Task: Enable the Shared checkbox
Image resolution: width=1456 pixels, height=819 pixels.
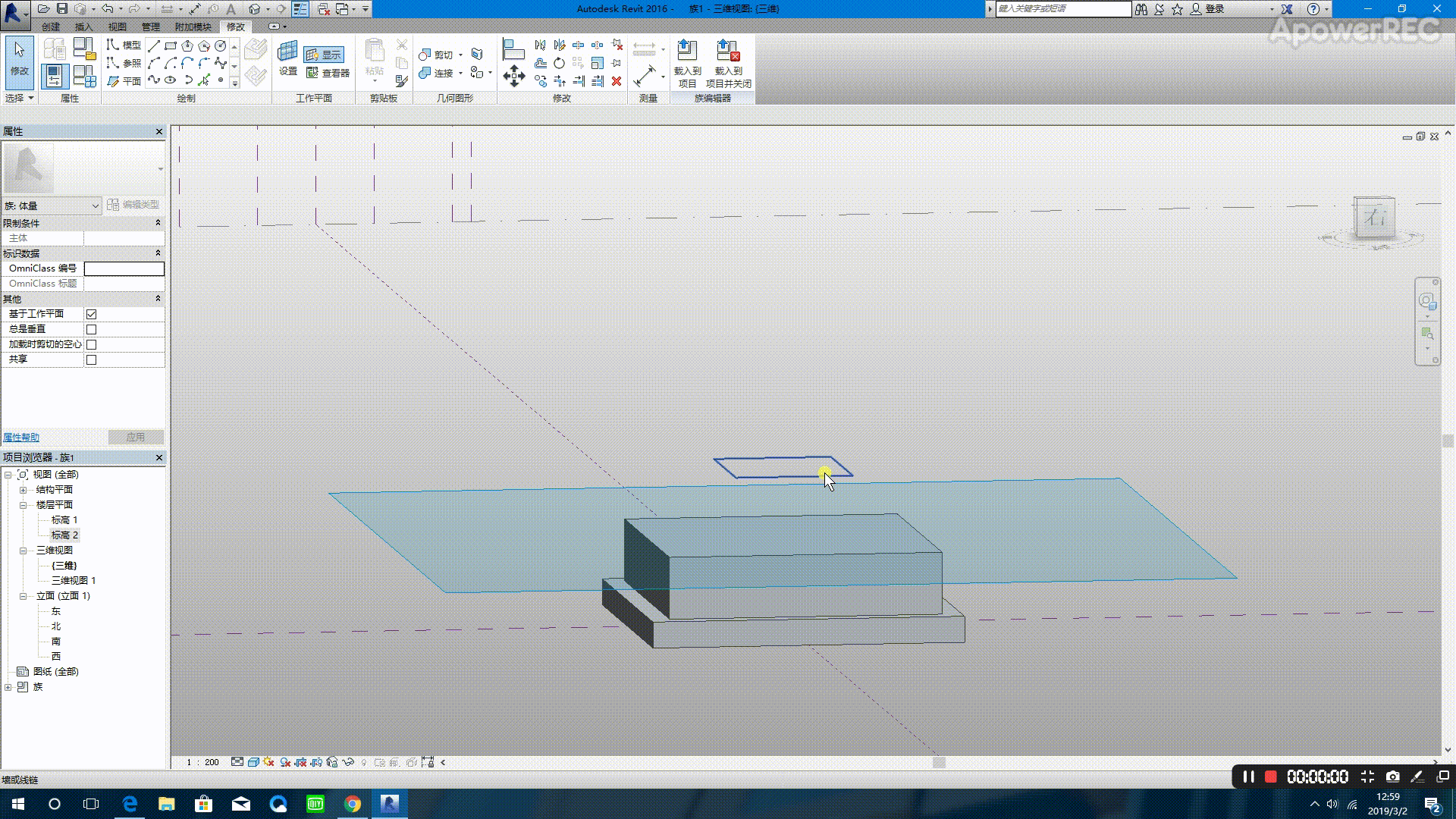Action: coord(92,359)
